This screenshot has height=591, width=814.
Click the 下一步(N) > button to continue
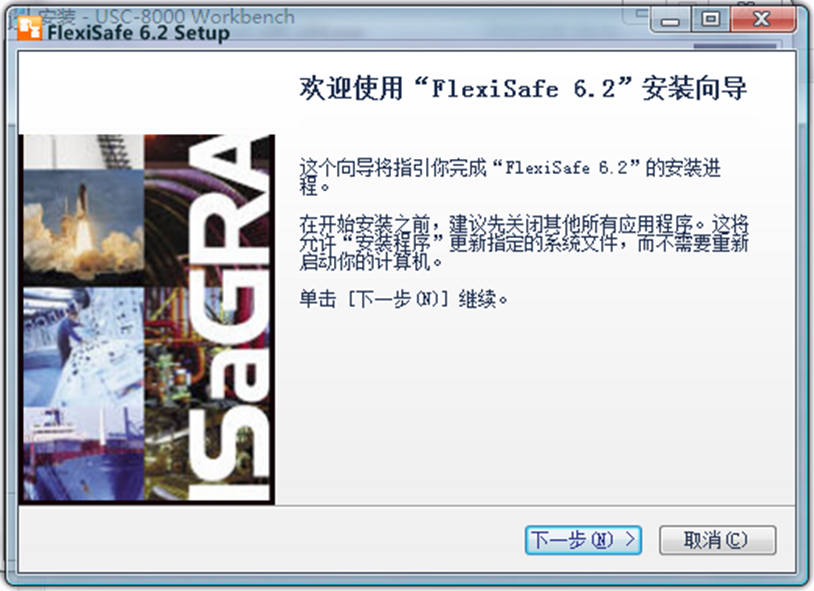[x=582, y=539]
